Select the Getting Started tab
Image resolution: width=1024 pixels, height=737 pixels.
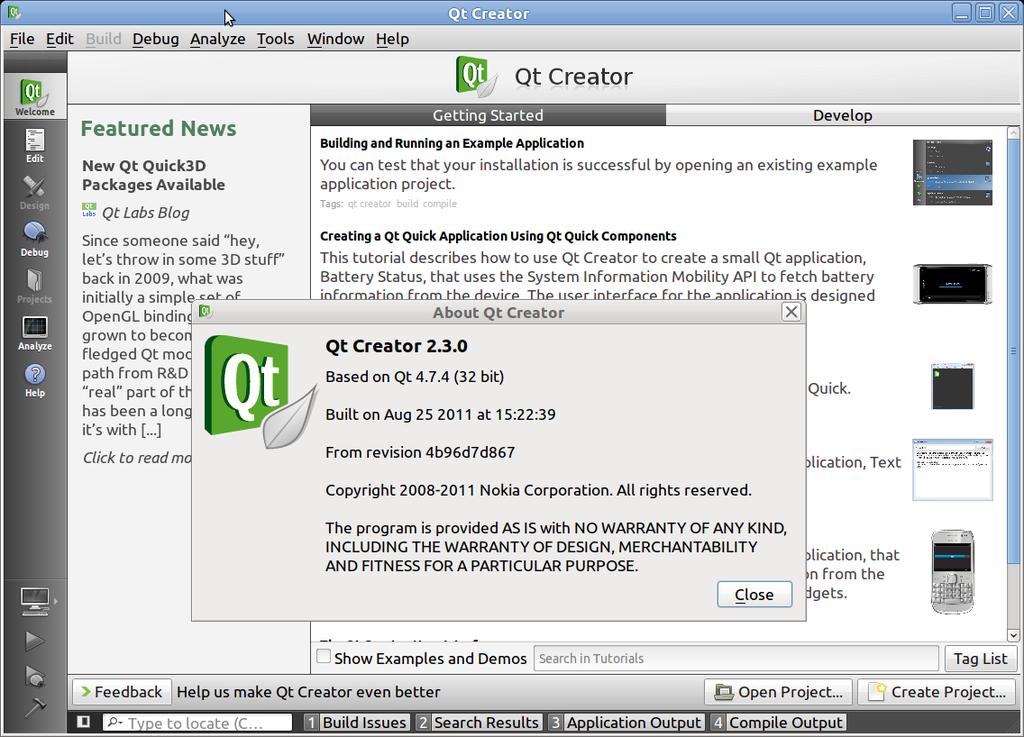click(x=488, y=115)
